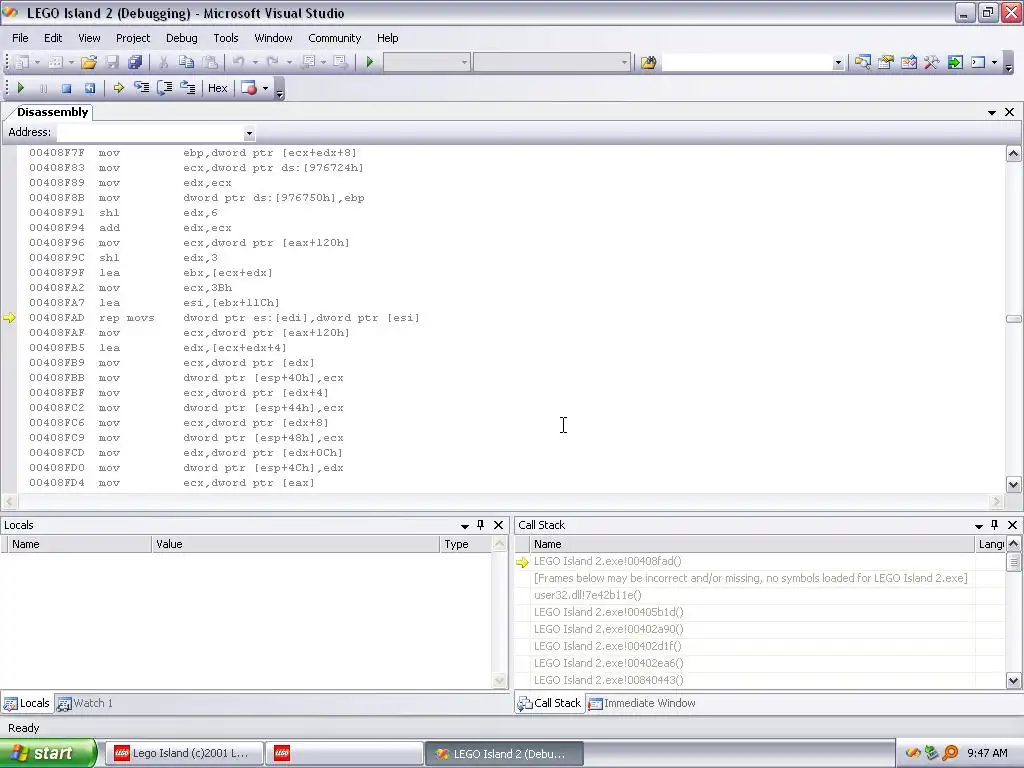Switch to Lego Island (c)2001 taskbar window
1024x768 pixels.
click(x=184, y=753)
